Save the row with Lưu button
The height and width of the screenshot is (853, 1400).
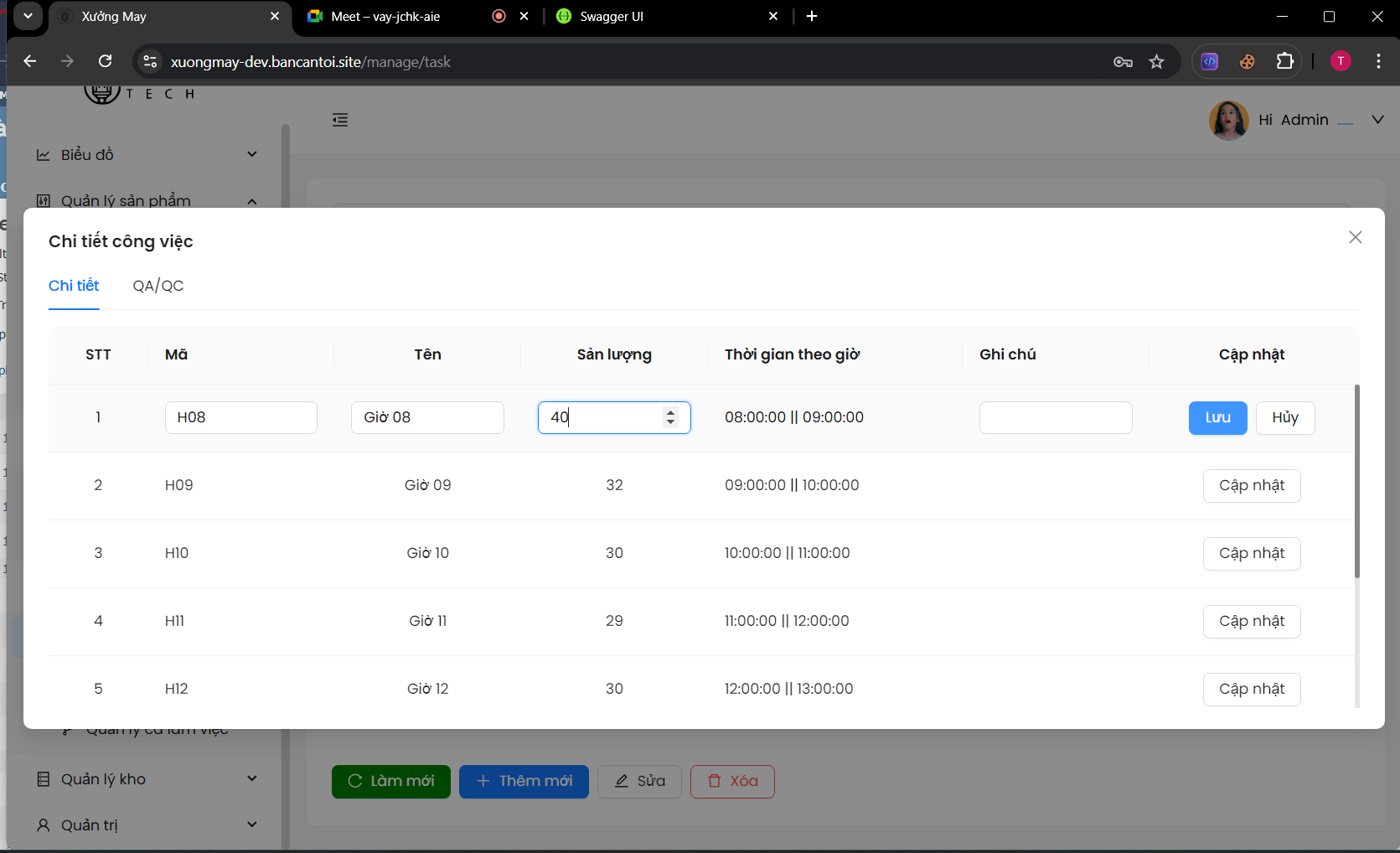pos(1217,417)
